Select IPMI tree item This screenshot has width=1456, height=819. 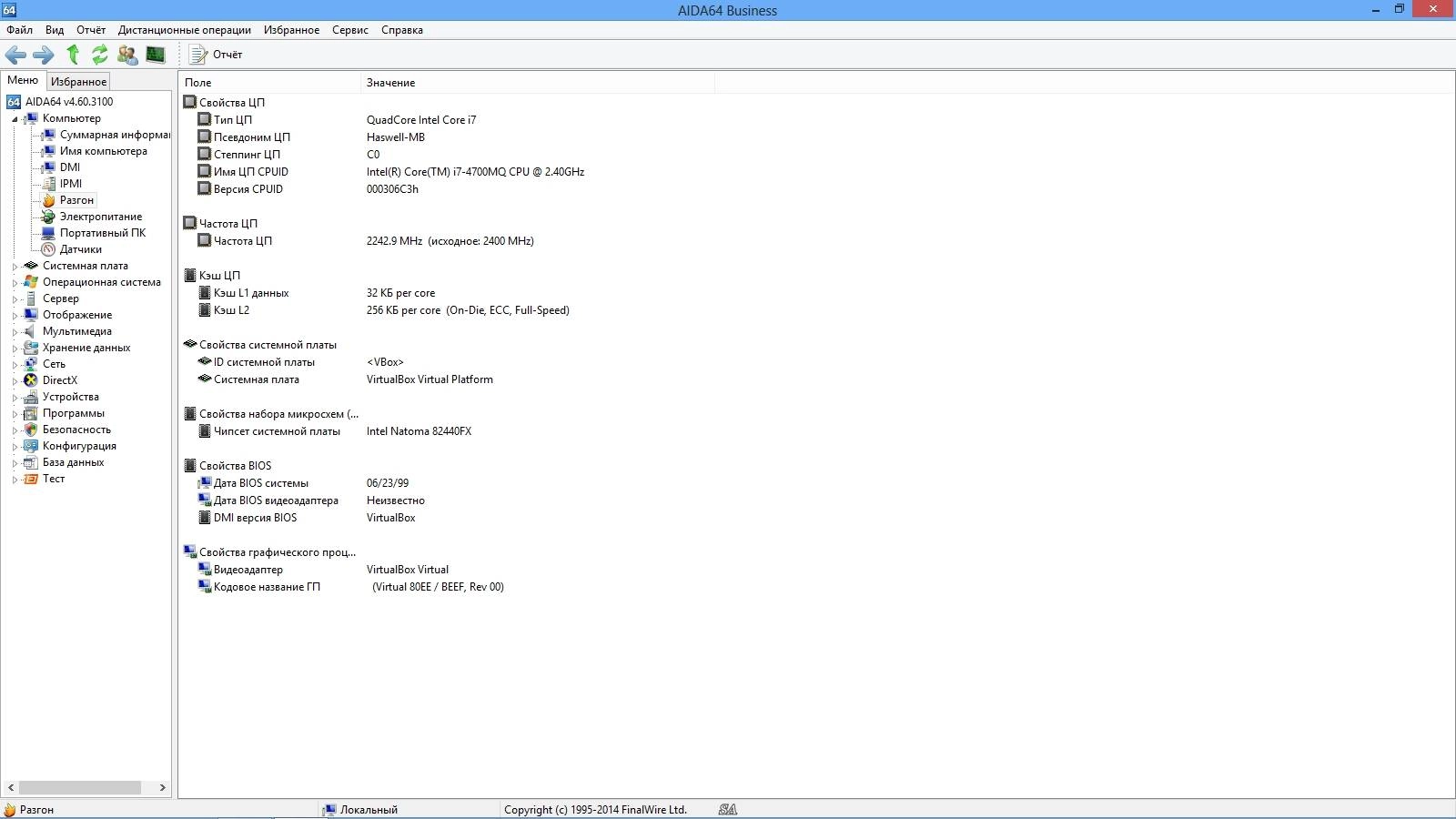pos(71,184)
